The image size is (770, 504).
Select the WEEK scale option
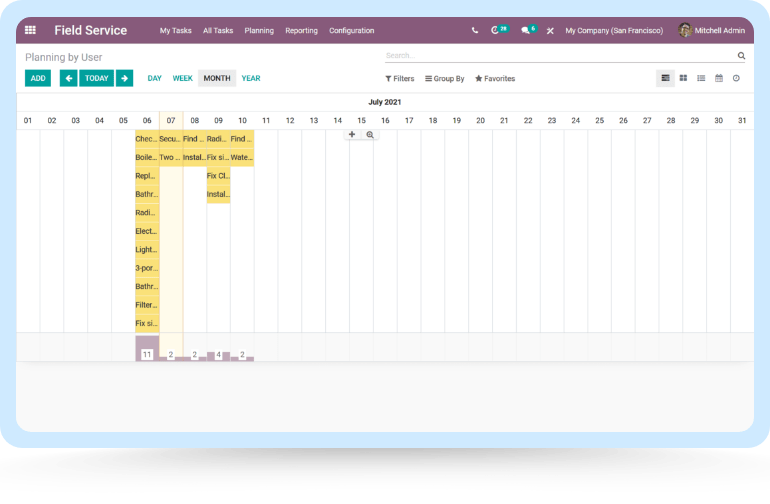tap(182, 78)
